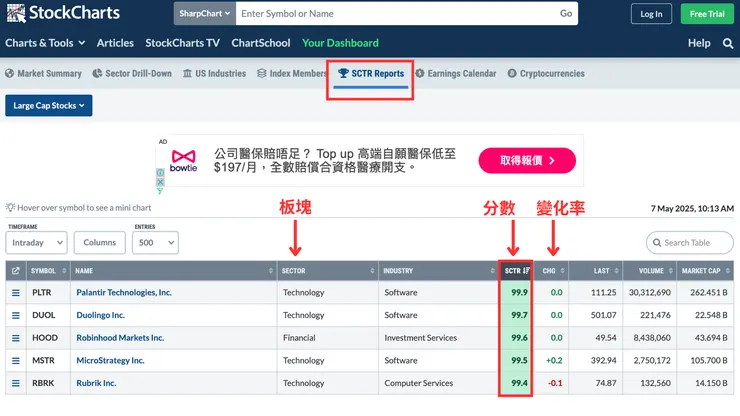Switch to US Industries tab
Viewport: 740px width, 416px height.
click(x=214, y=74)
